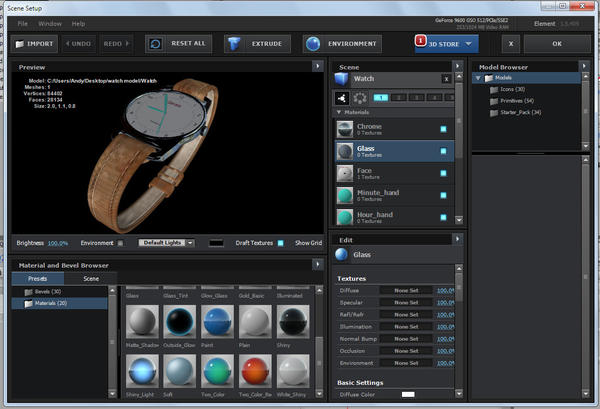Open Material and Bevel Browser options arrow
The height and width of the screenshot is (409, 600).
[x=318, y=264]
